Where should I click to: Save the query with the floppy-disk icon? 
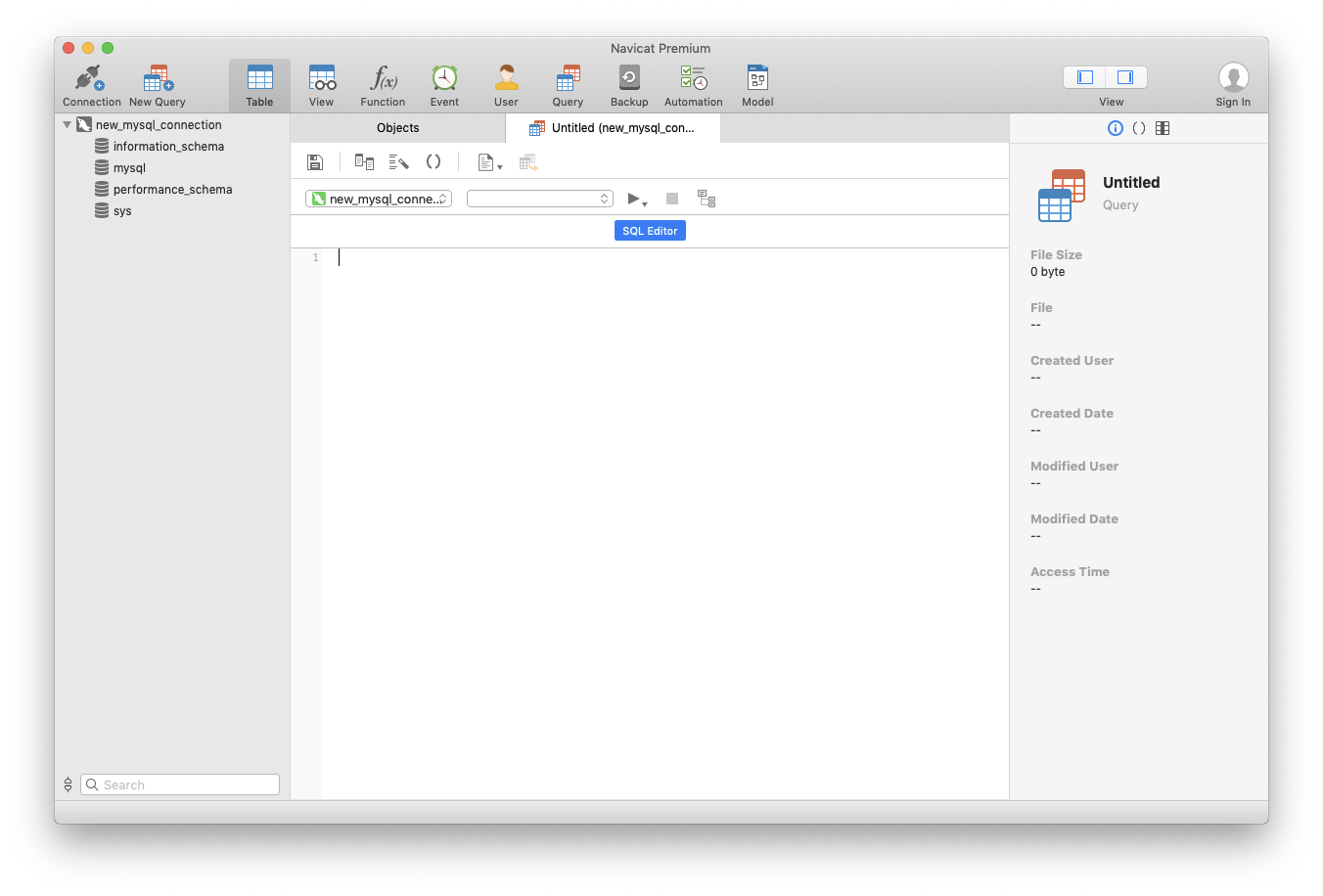click(x=315, y=162)
